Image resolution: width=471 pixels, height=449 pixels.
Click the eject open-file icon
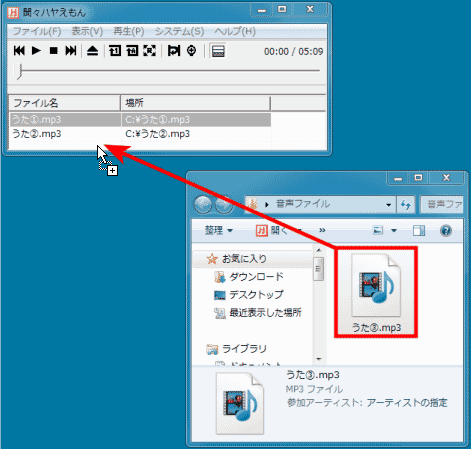pos(92,51)
